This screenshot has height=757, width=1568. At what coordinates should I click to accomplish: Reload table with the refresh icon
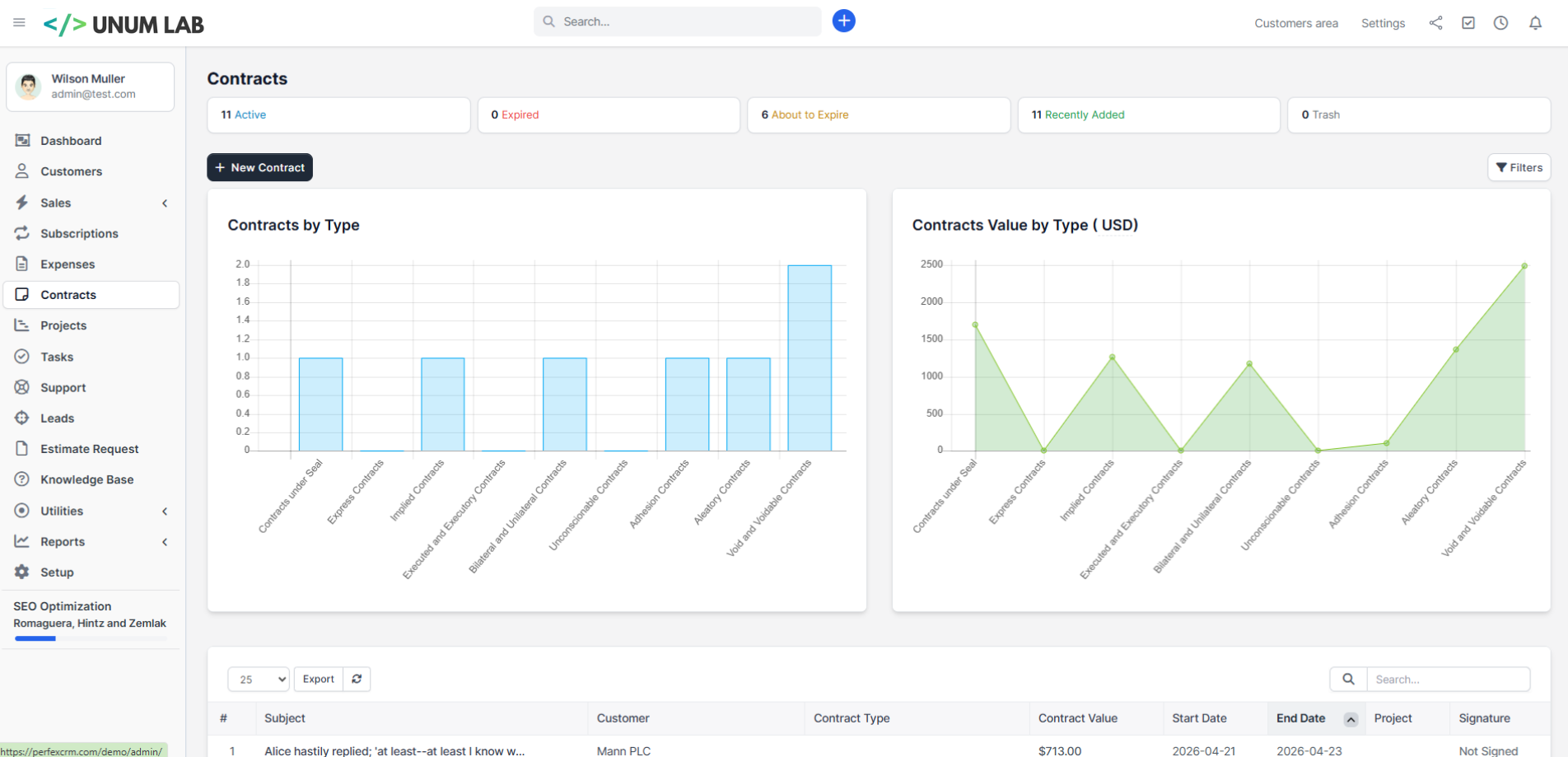pos(357,679)
